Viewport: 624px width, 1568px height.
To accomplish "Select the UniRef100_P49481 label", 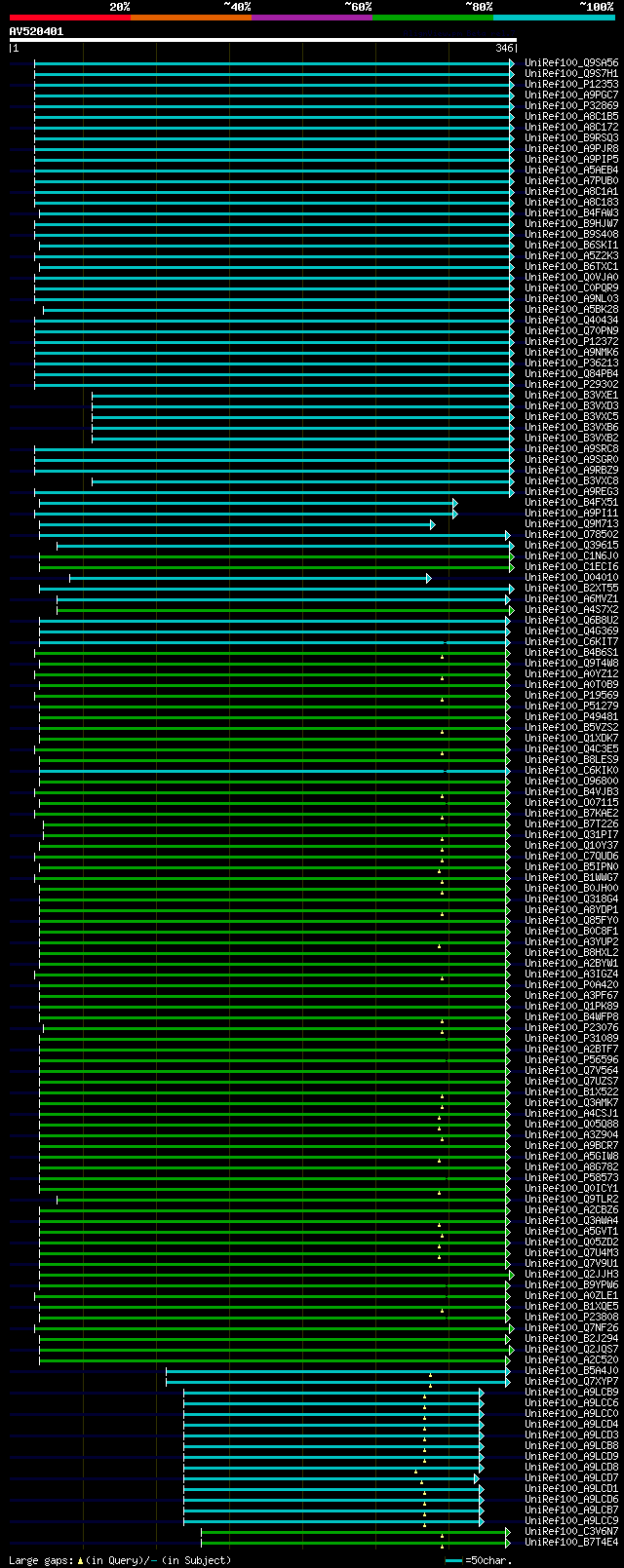I will pos(571,717).
